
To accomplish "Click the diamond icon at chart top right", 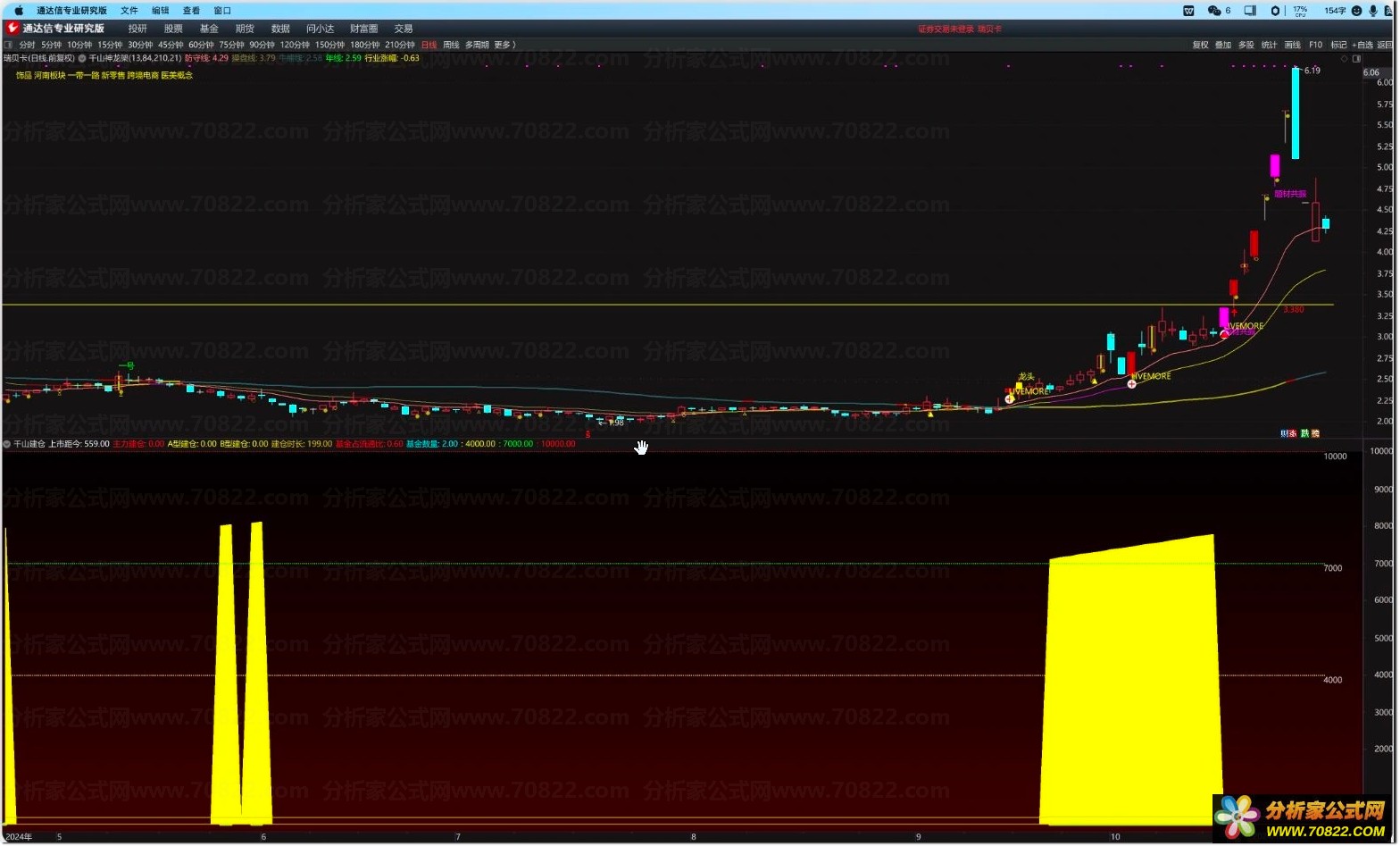I will [x=1345, y=59].
